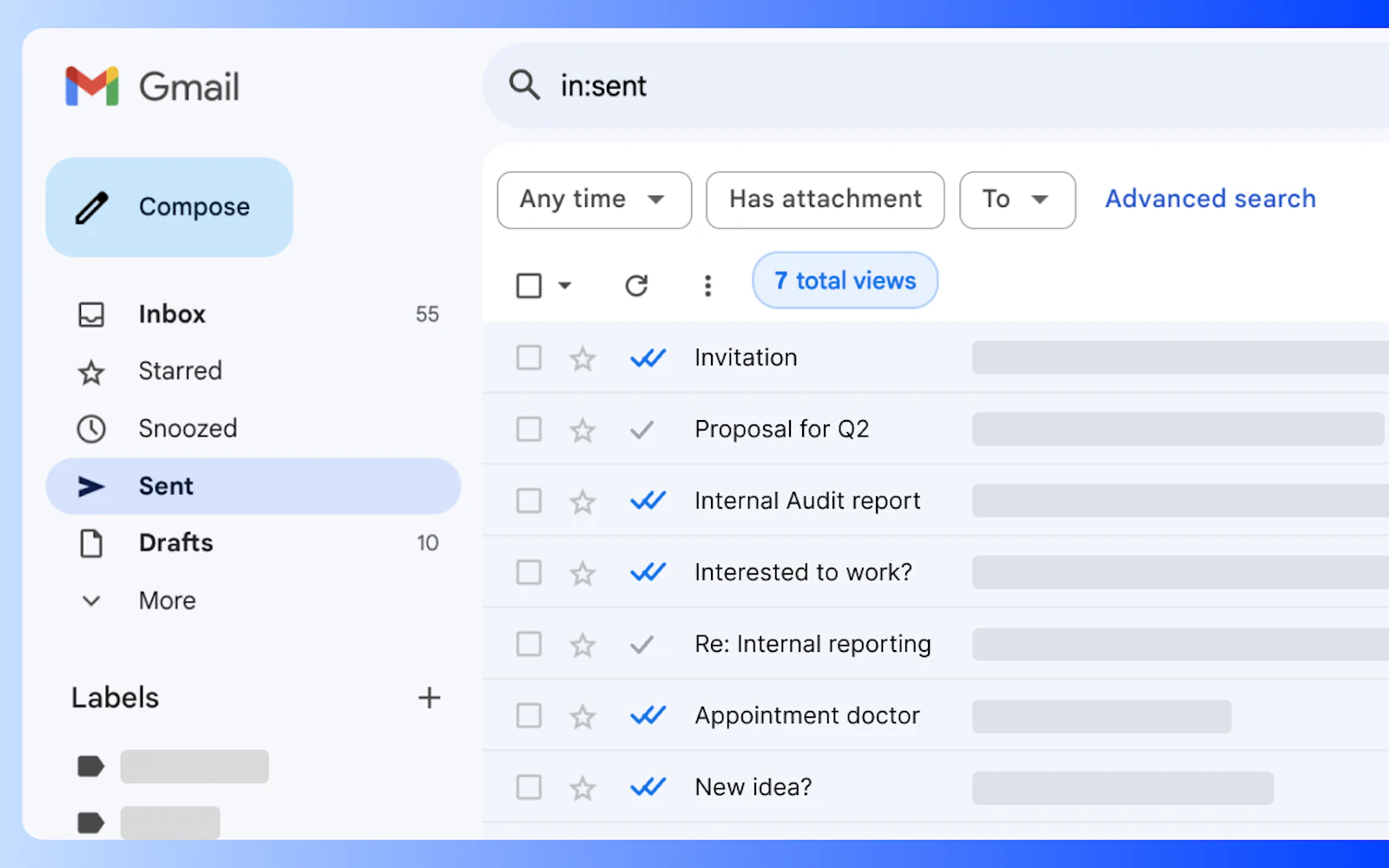Click the 7 total views badge

pos(846,280)
